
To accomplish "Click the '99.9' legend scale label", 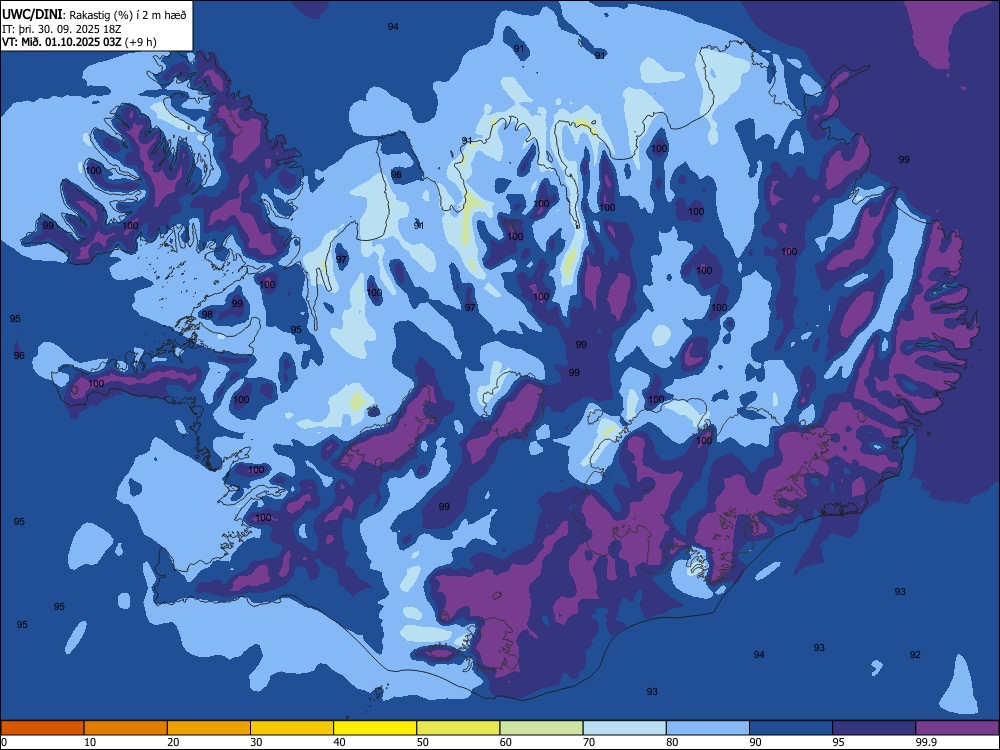I will point(926,742).
